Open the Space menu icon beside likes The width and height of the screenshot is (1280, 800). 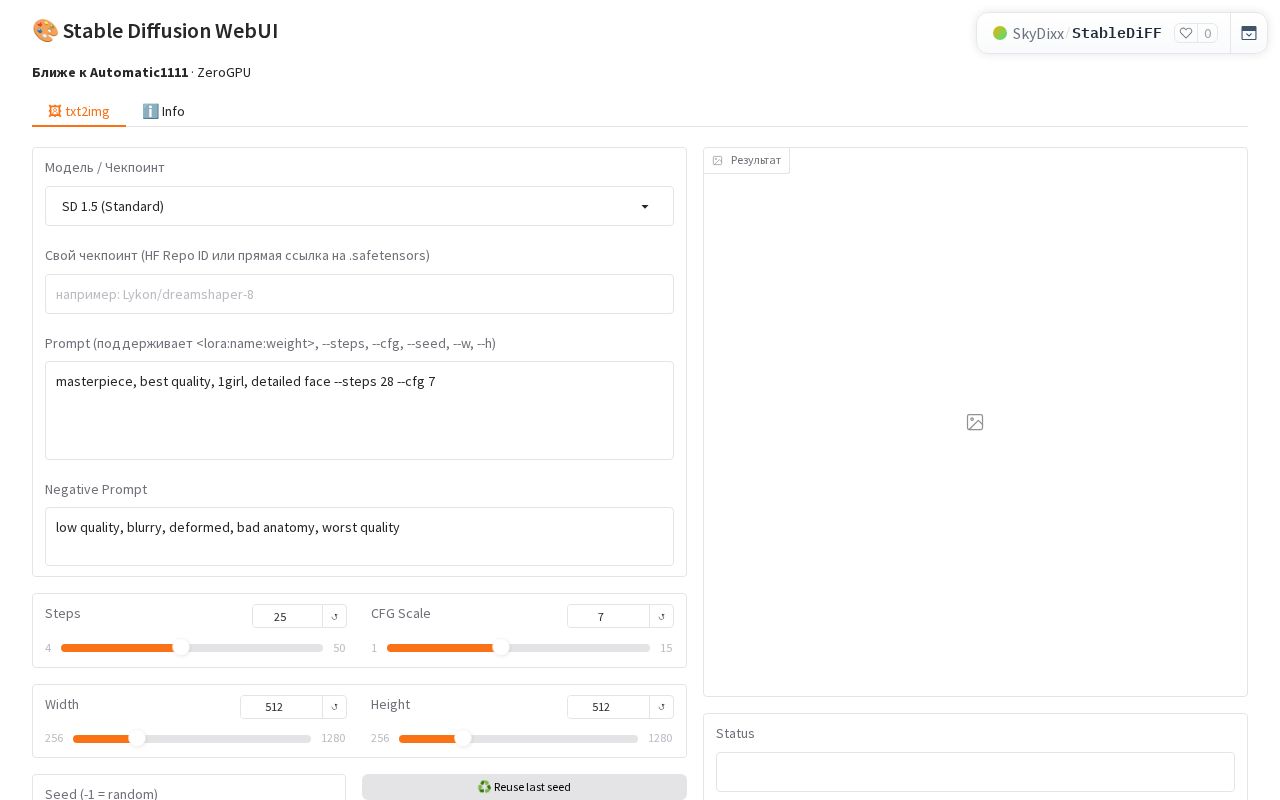pyautogui.click(x=1249, y=33)
